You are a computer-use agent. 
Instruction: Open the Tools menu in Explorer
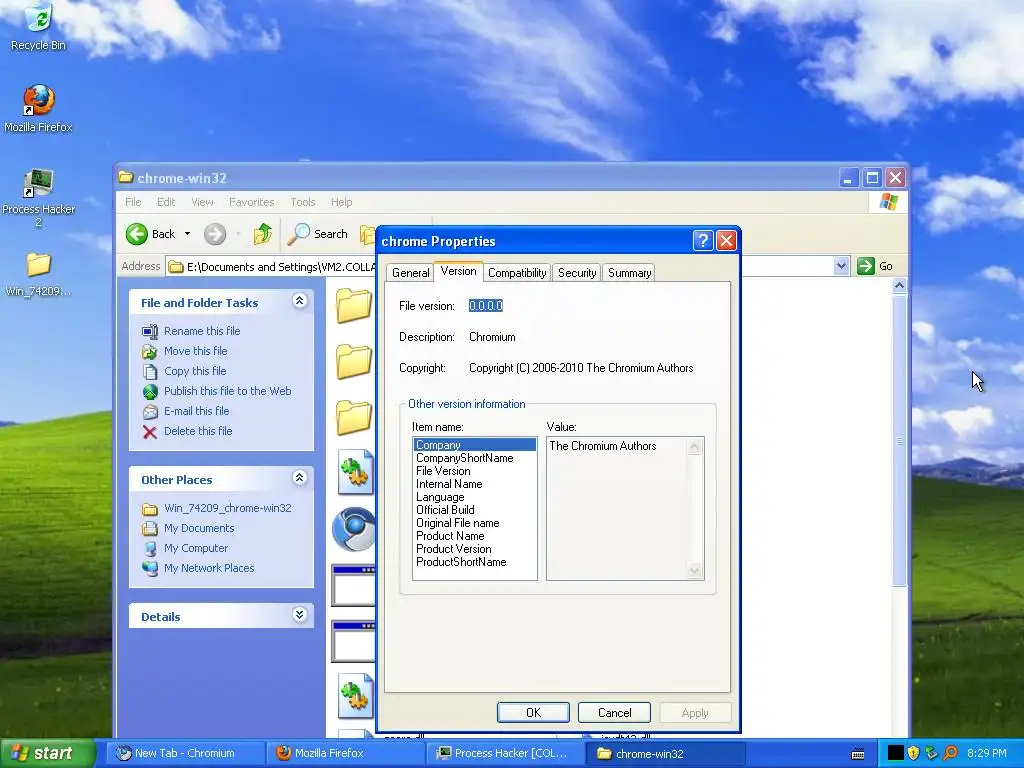tap(302, 202)
